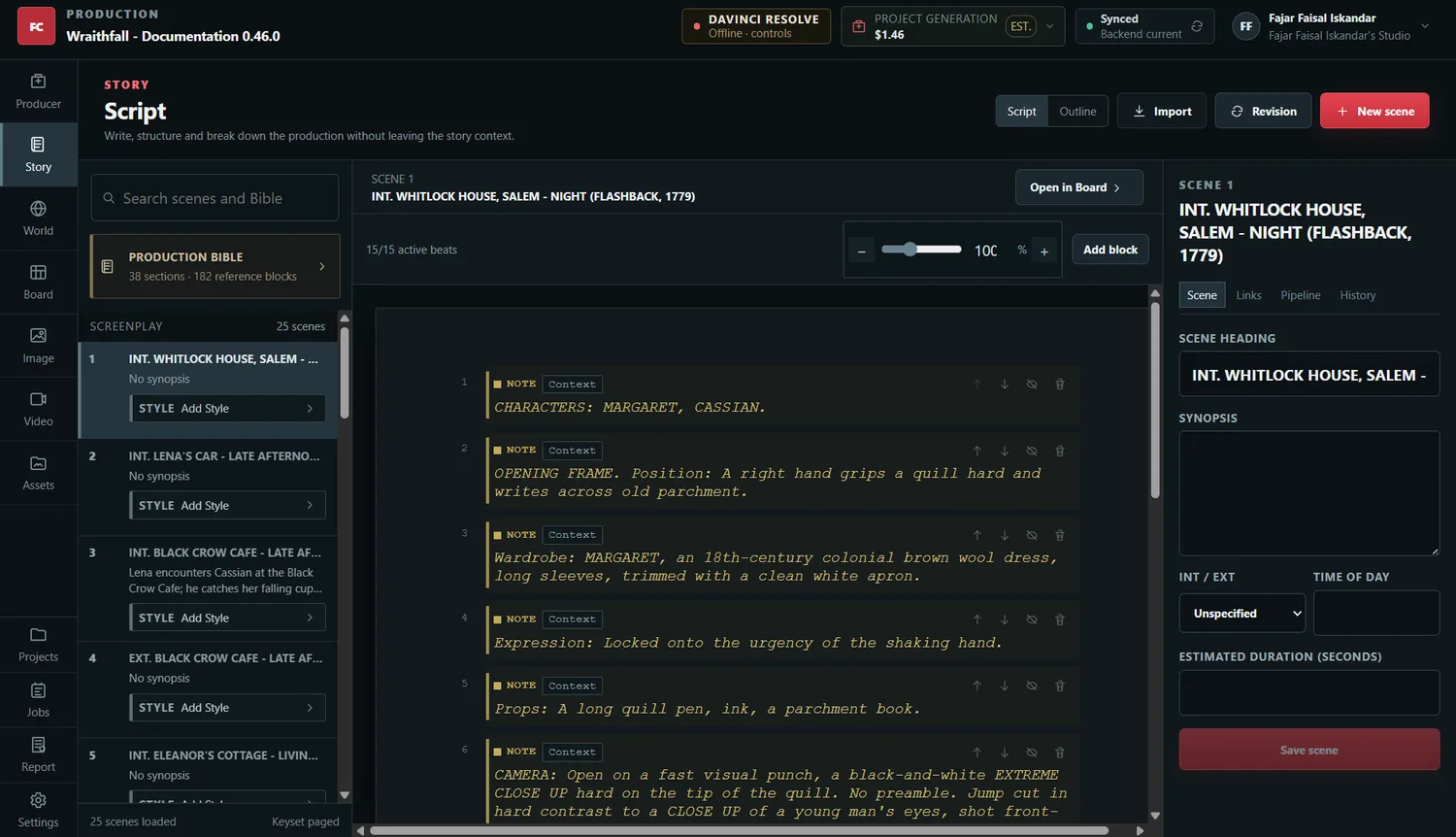1456x837 pixels.
Task: Hide the CHARACTERS note block
Action: coord(1032,385)
